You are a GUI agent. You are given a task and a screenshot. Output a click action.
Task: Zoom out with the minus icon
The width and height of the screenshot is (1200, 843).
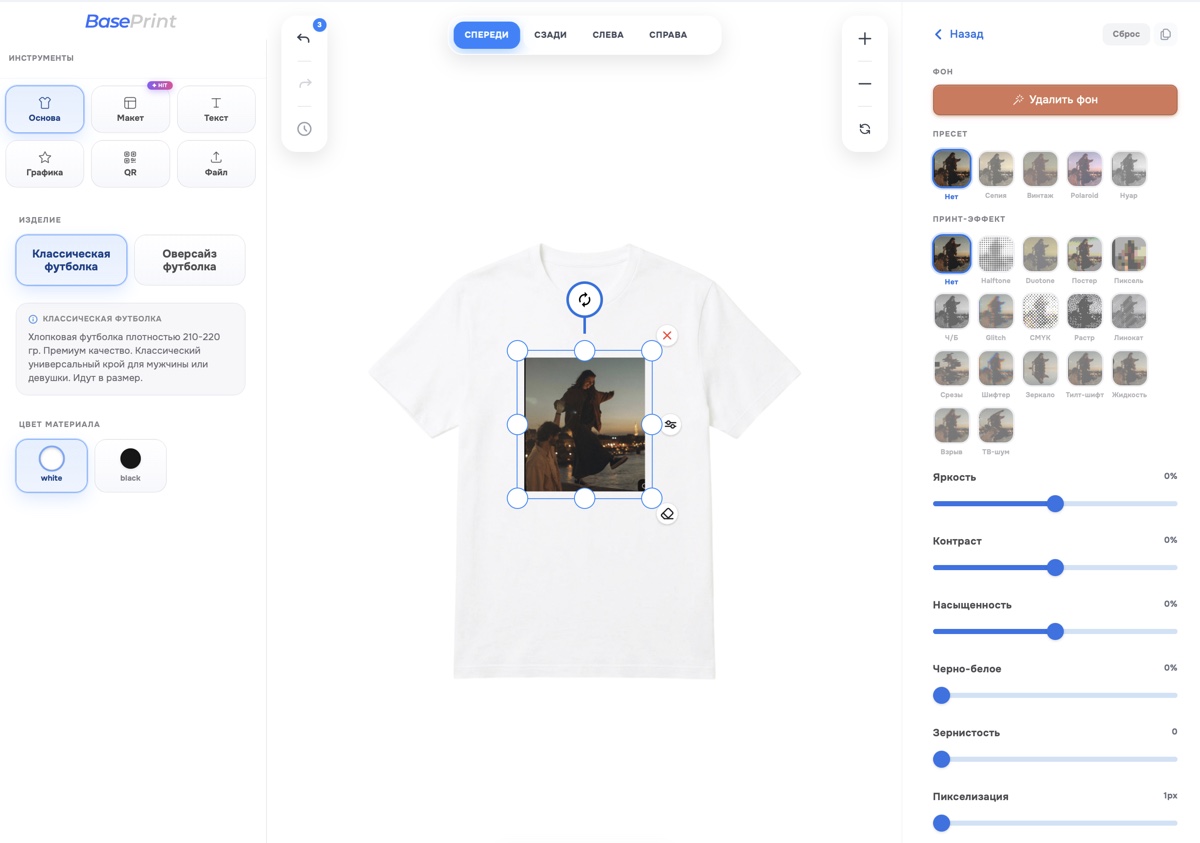click(x=865, y=84)
